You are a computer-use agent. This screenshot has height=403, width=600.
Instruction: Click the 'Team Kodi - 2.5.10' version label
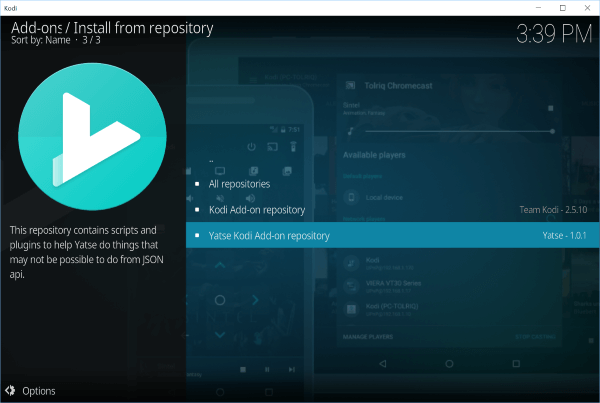click(x=554, y=210)
